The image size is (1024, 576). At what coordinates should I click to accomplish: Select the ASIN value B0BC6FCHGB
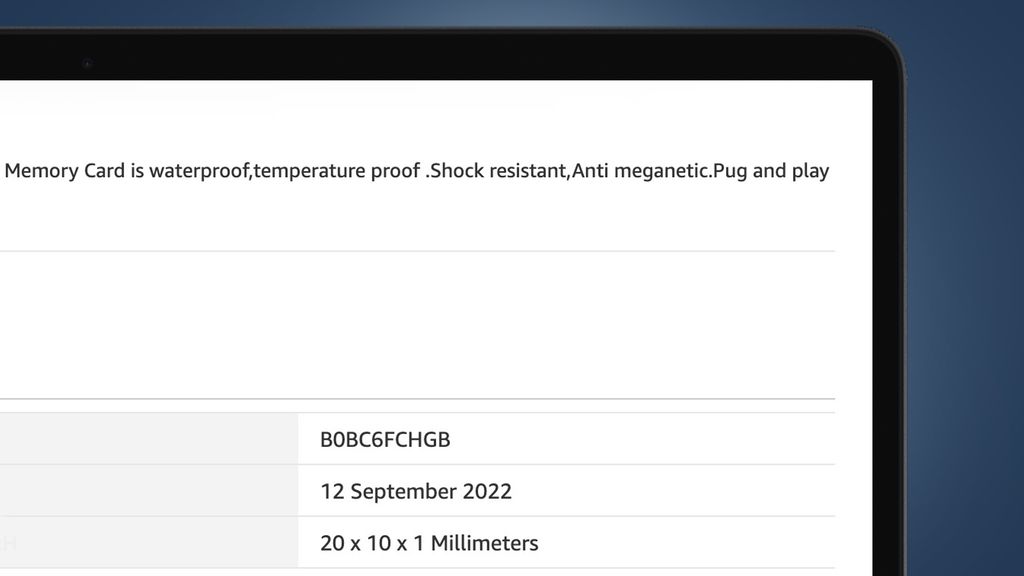click(385, 439)
